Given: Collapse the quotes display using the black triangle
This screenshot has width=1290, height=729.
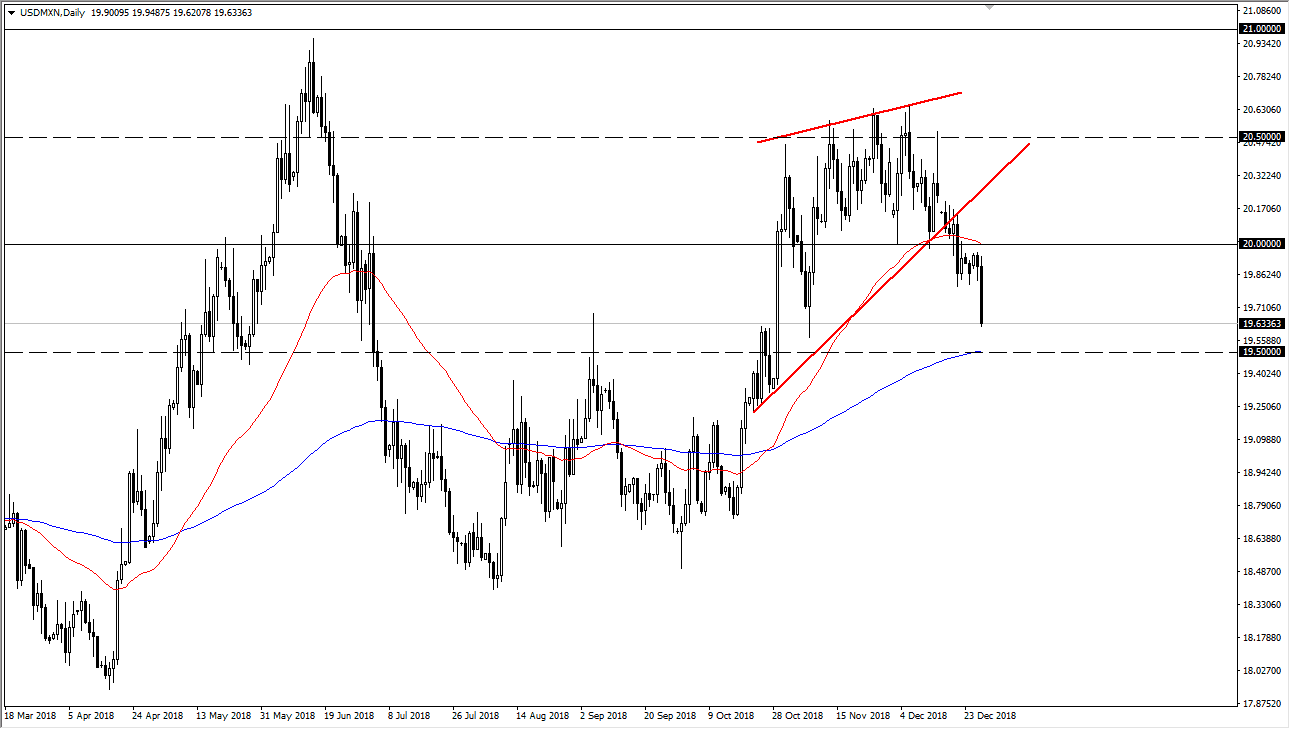Looking at the screenshot, I should (10, 13).
